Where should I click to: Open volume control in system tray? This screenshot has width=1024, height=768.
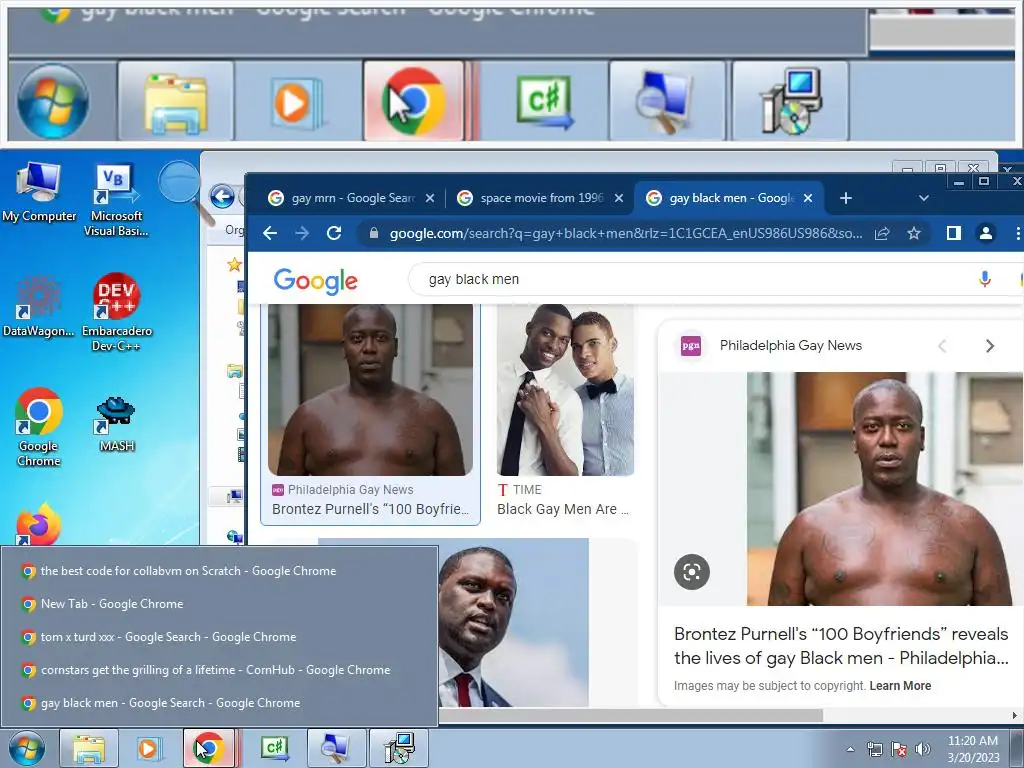(x=922, y=749)
